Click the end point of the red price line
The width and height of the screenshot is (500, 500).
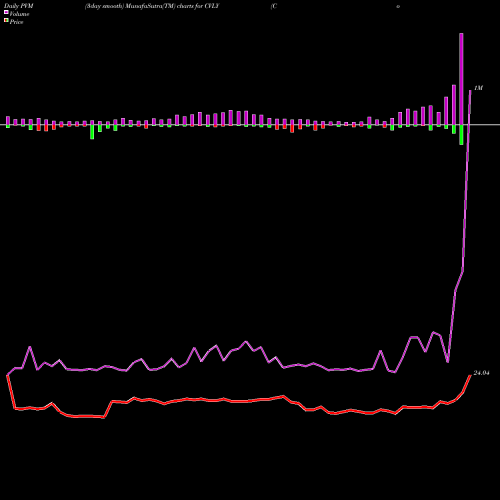470,375
